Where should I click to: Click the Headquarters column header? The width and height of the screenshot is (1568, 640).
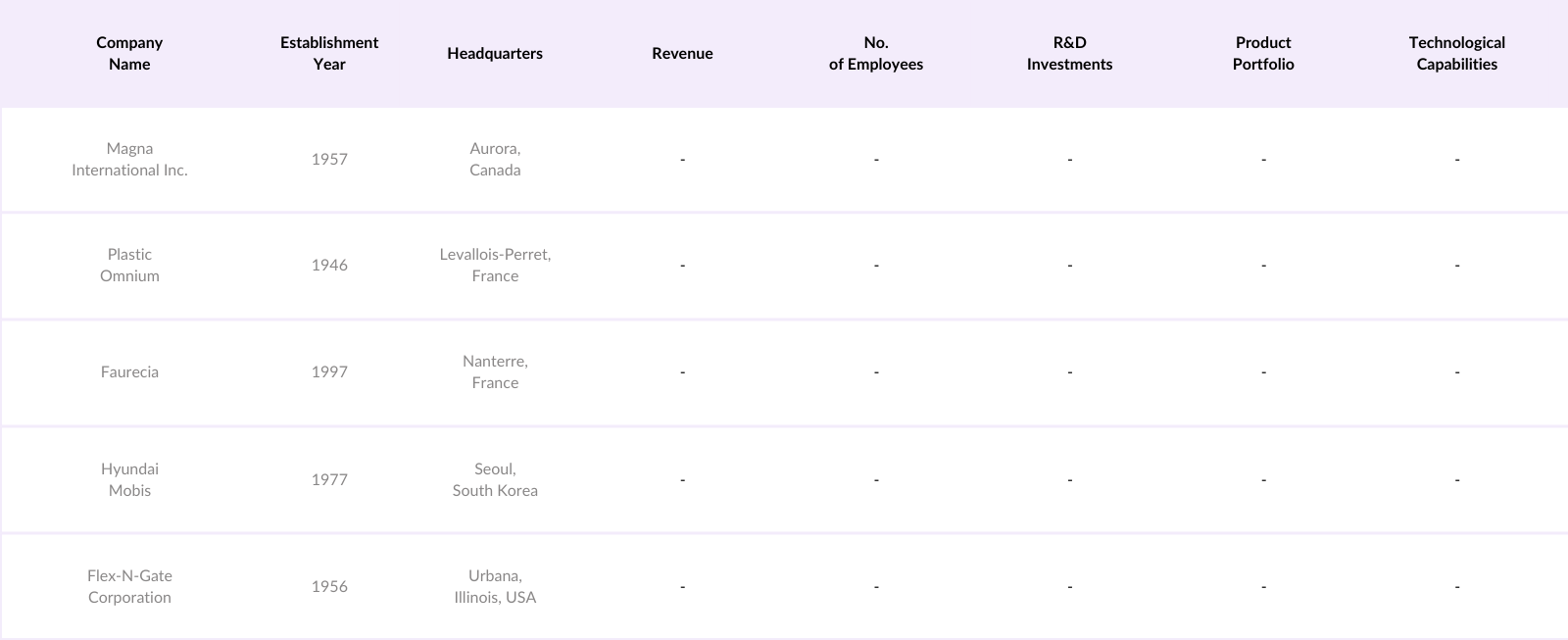pos(495,53)
